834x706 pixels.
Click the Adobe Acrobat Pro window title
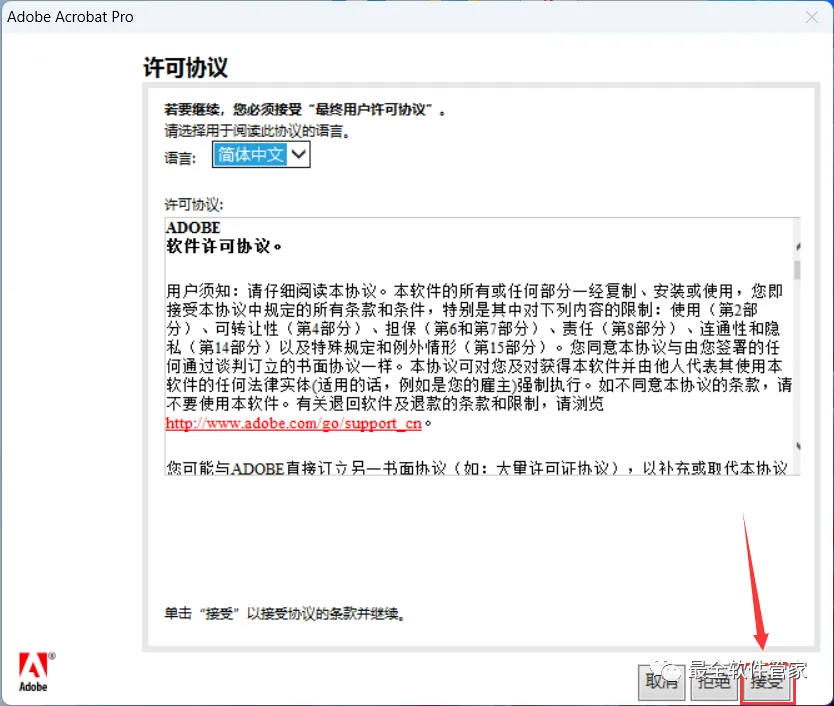[x=70, y=17]
